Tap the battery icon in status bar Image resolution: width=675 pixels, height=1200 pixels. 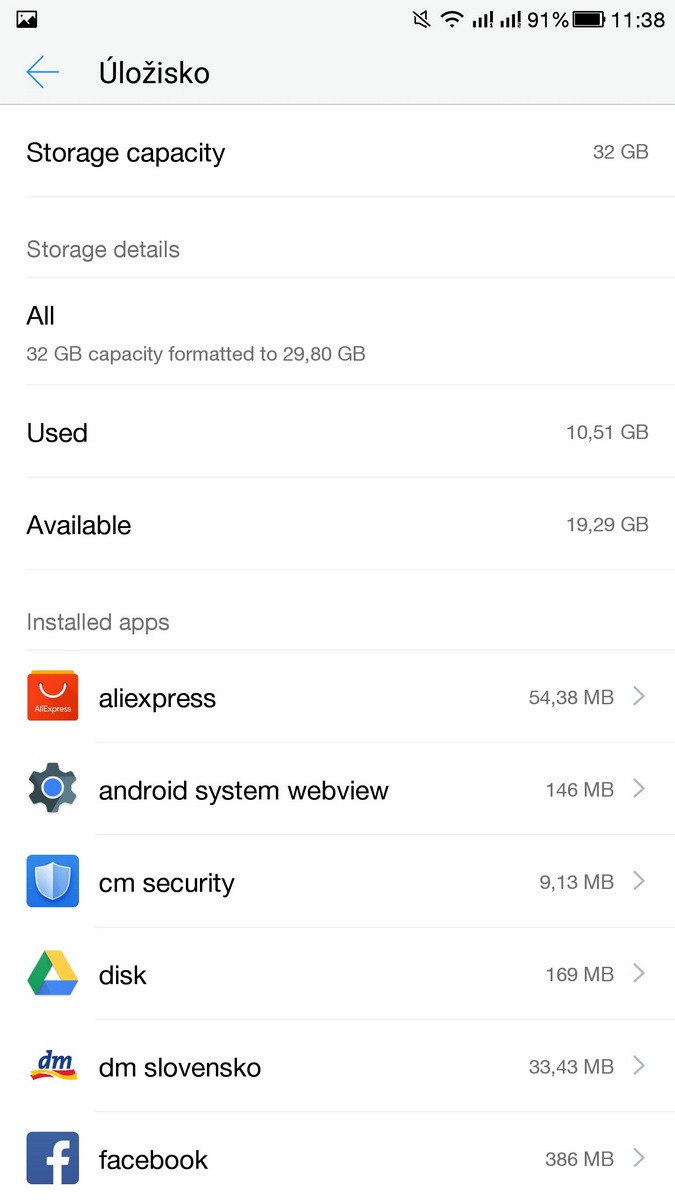(x=589, y=19)
